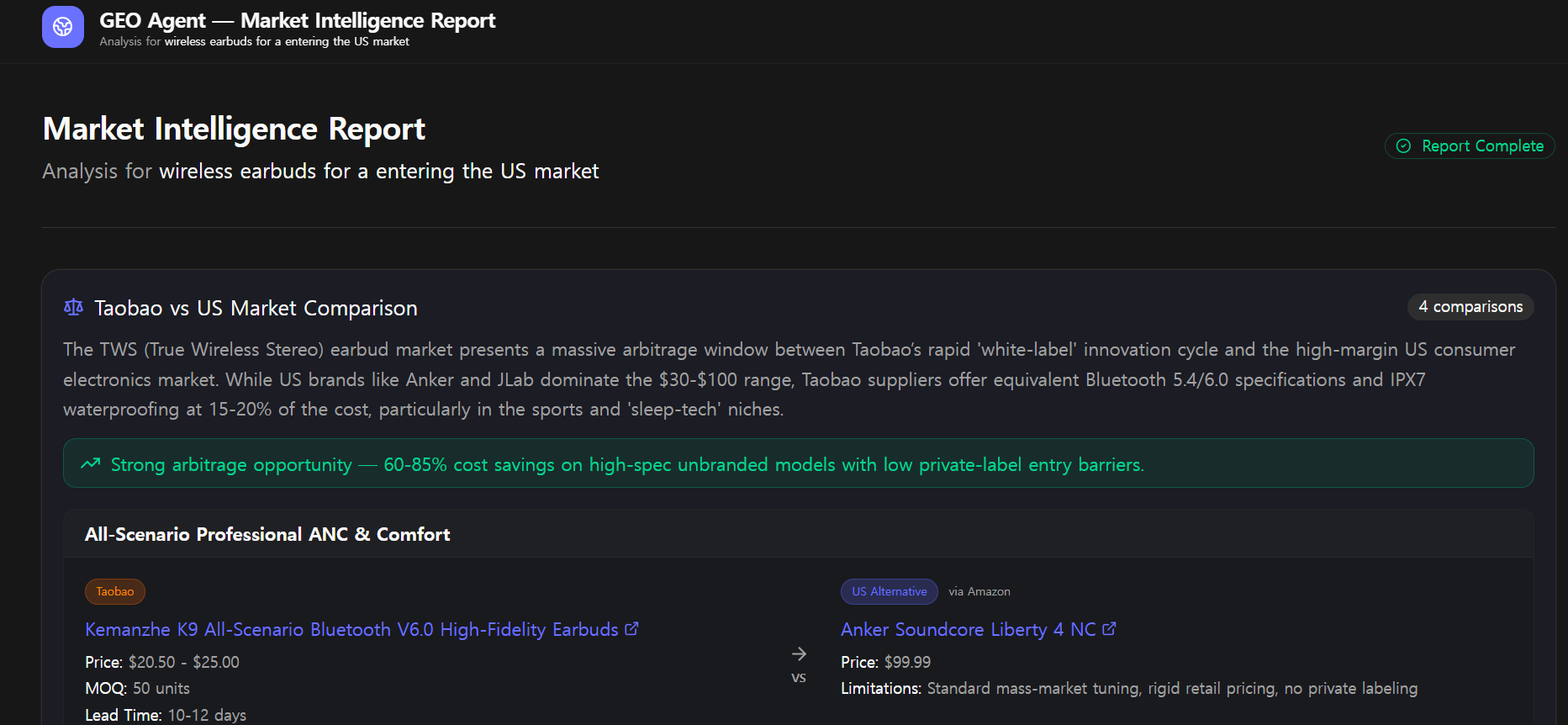This screenshot has height=725, width=1568.
Task: Click the trending-up arrow arbitrage icon
Action: pos(91,464)
